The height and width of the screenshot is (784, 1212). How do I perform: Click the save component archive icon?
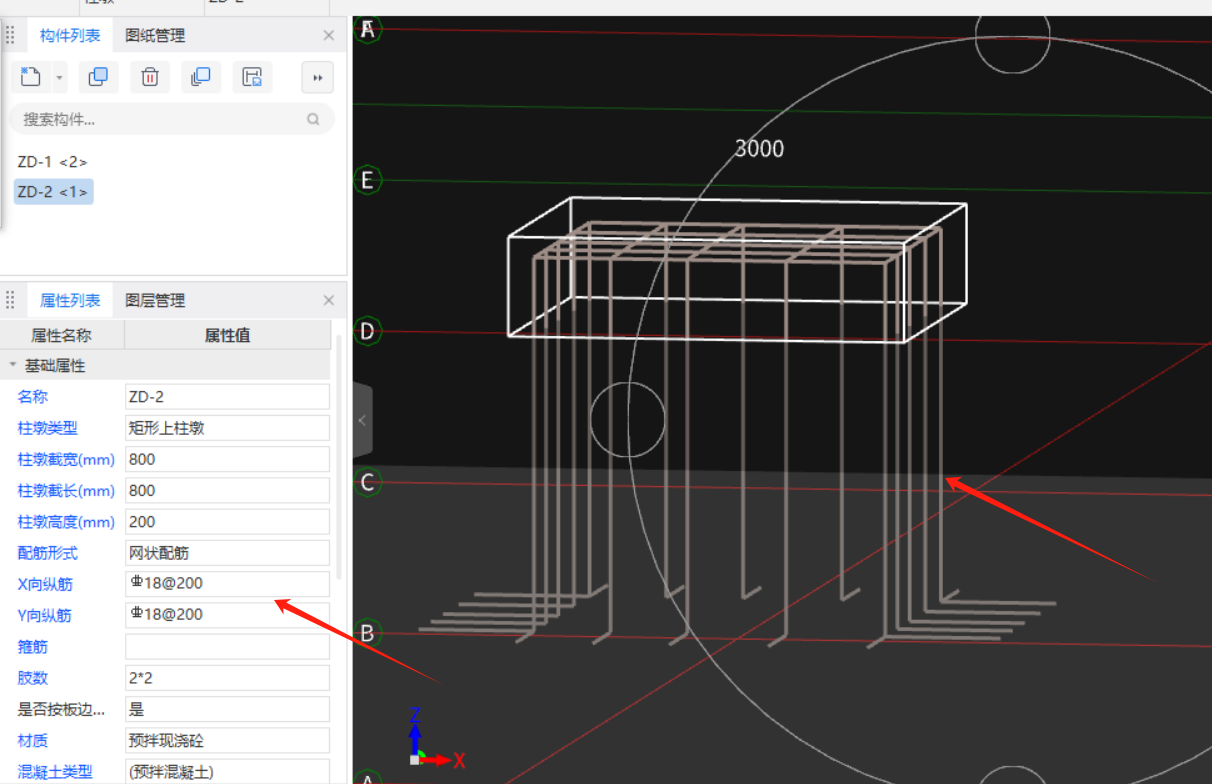[253, 77]
